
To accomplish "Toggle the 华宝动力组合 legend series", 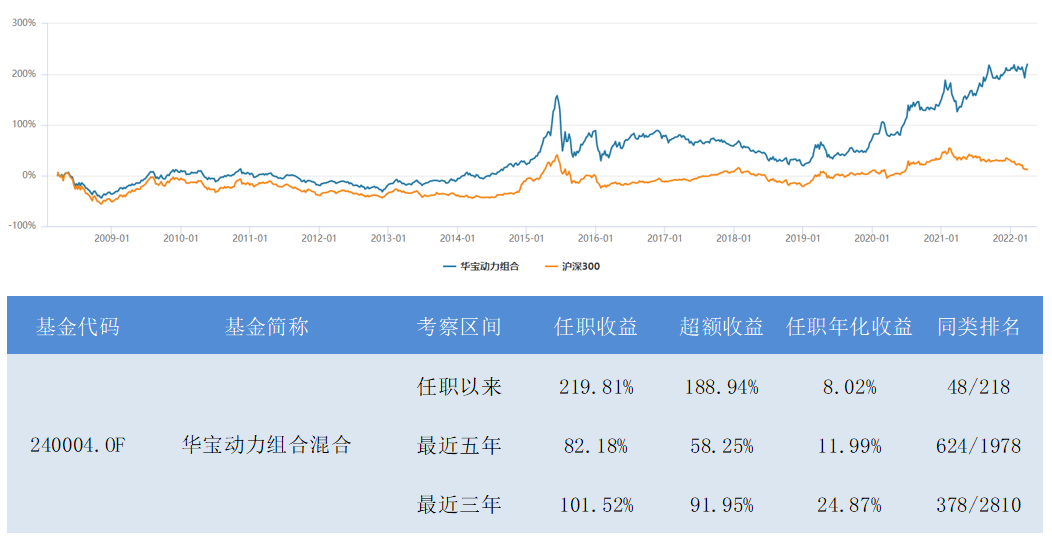I will click(x=489, y=266).
